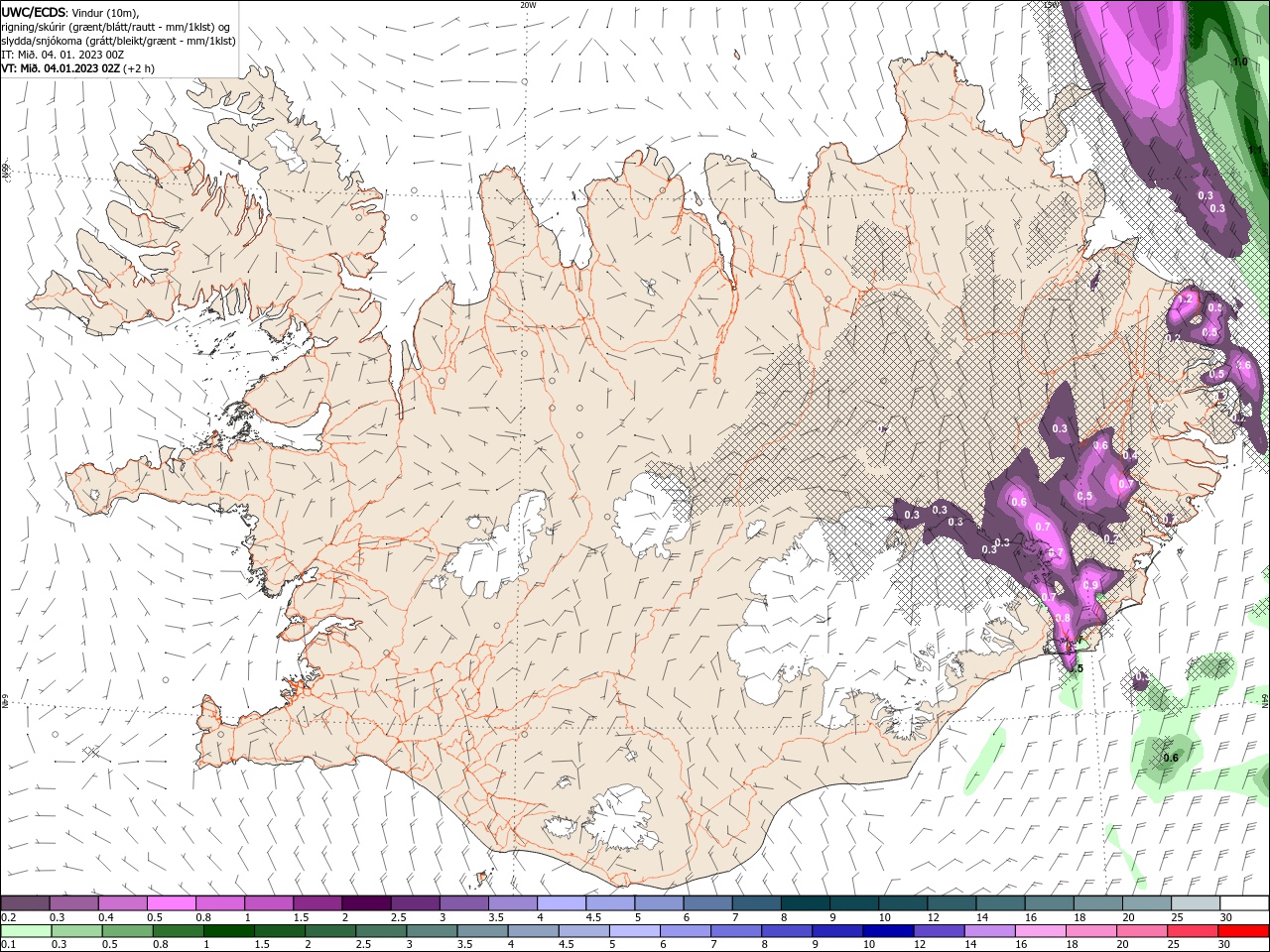Screen dimensions: 1270x952
Task: Click the 0.6 value in the southeast green rain patch
Action: pyautogui.click(x=1170, y=758)
